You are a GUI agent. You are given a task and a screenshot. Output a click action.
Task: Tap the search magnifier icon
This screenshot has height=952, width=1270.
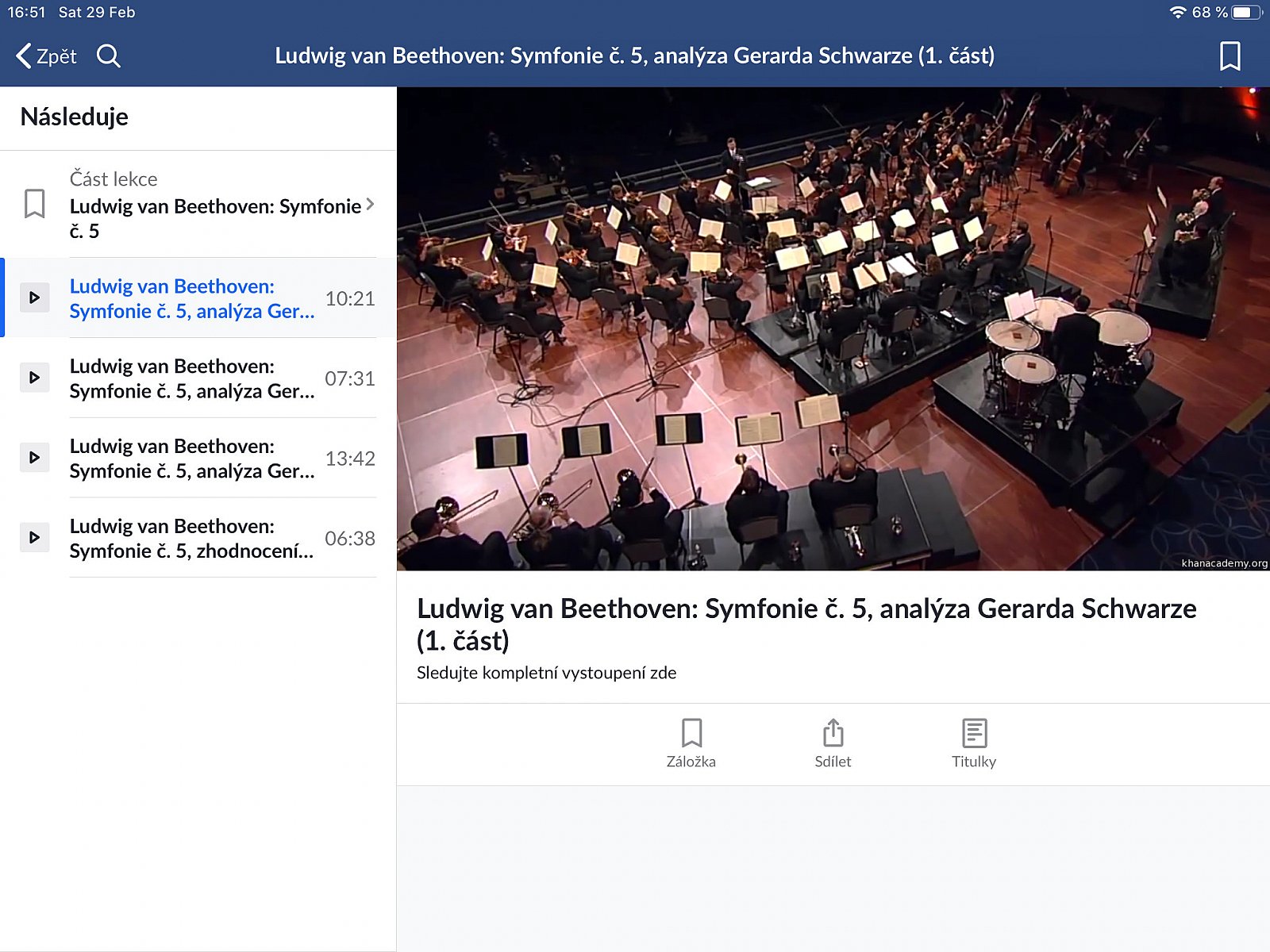(109, 56)
